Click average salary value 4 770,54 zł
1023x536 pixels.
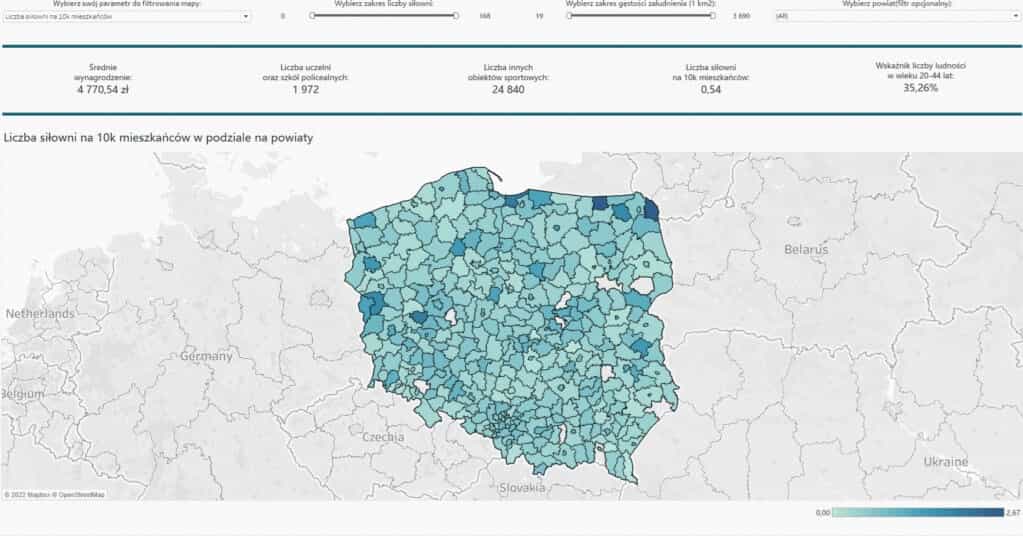point(102,90)
